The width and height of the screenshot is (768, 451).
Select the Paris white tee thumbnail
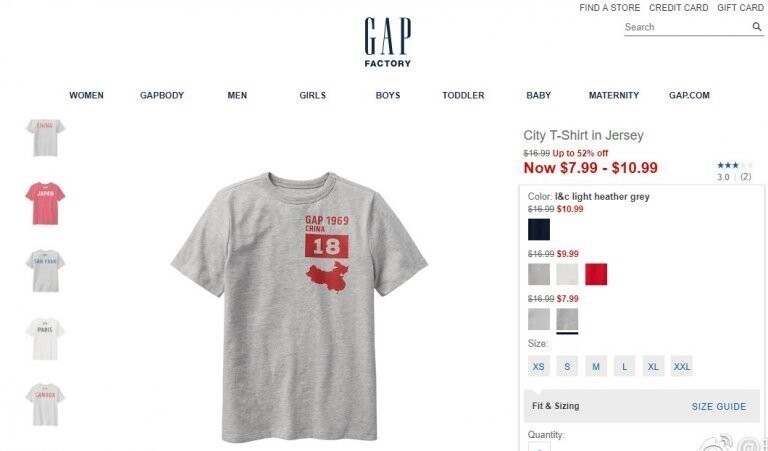[45, 339]
